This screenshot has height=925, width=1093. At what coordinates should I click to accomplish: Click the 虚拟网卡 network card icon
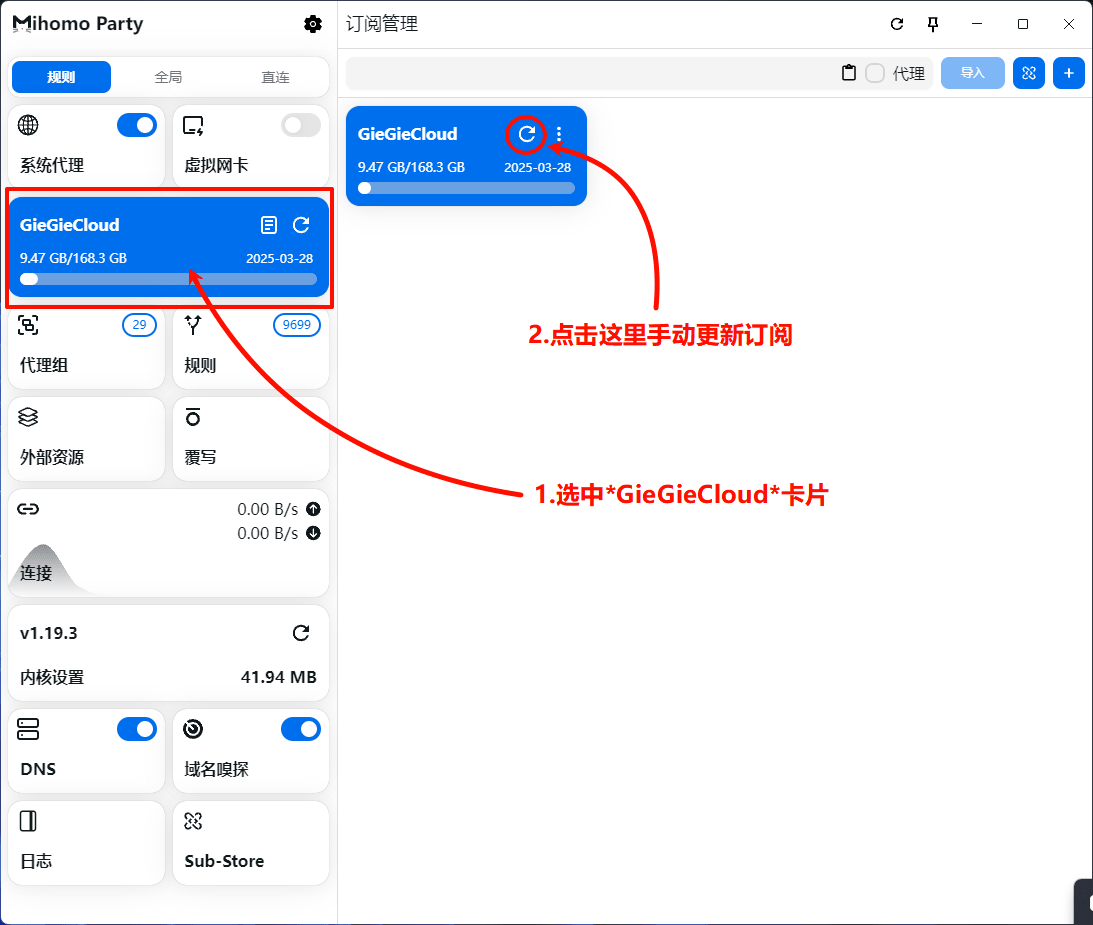(193, 125)
